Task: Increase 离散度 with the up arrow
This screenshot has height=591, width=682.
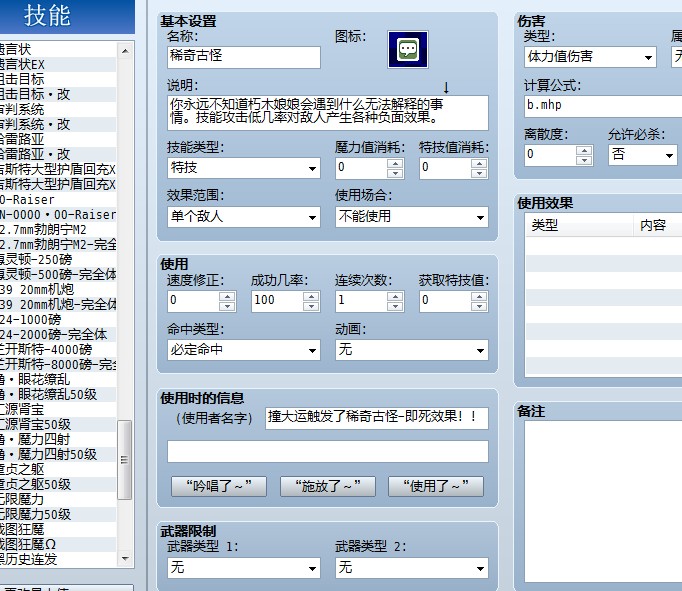Action: tap(584, 150)
